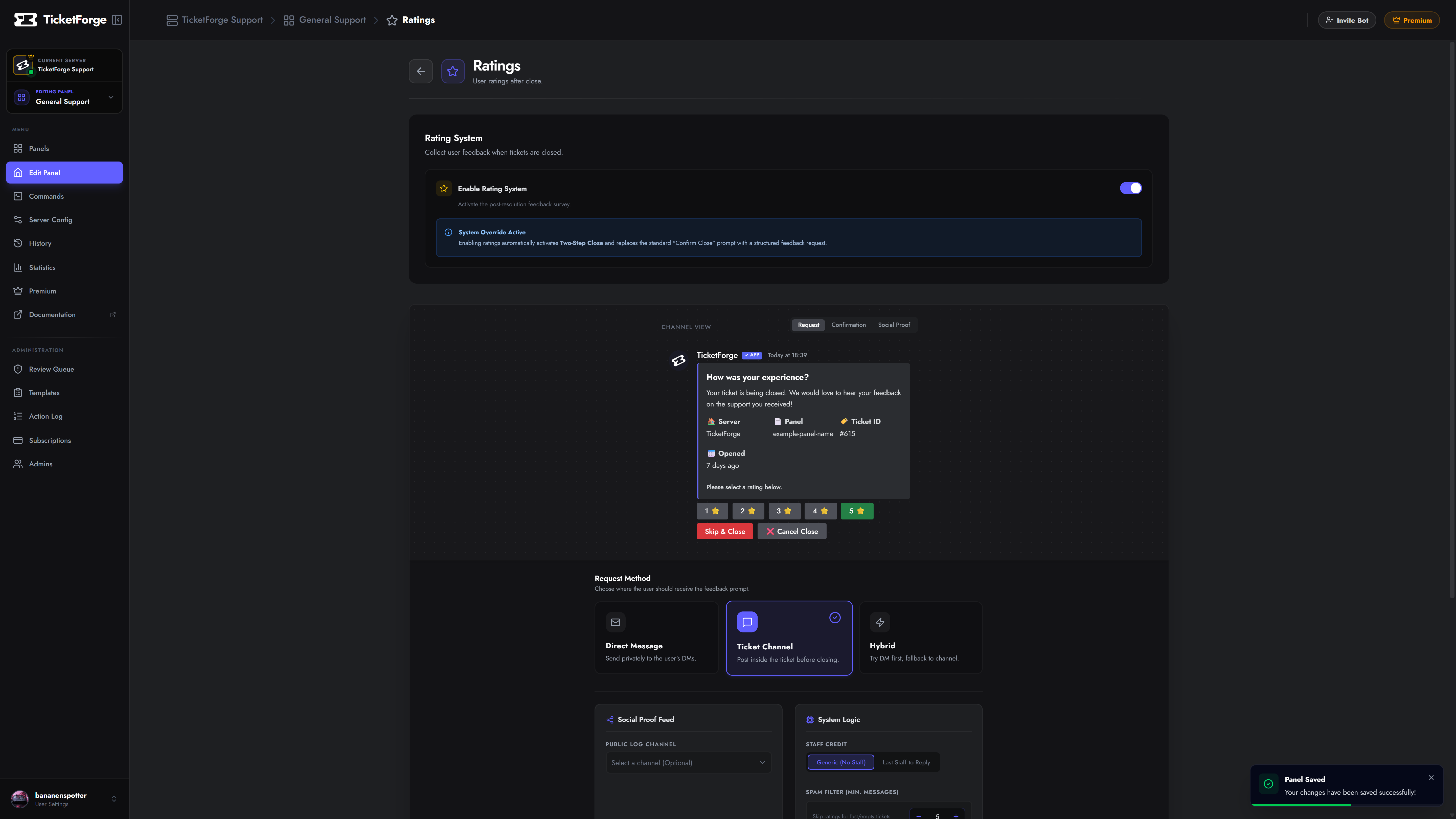Click the external link icon next to Documentation
This screenshot has height=819, width=1456.
click(112, 315)
